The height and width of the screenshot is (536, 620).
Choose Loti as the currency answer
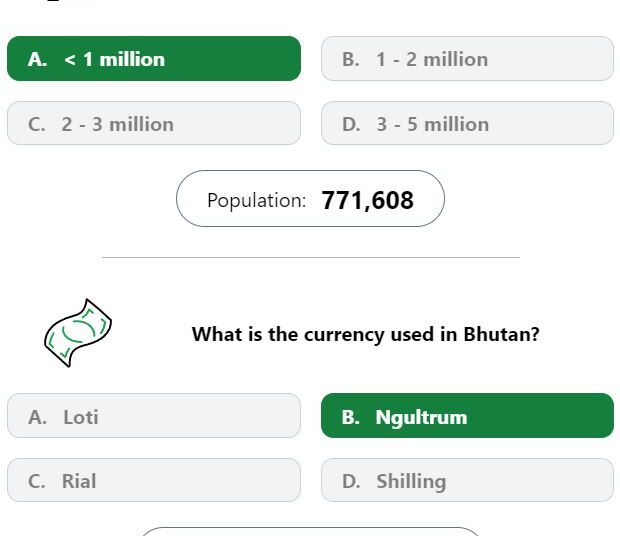(154, 415)
